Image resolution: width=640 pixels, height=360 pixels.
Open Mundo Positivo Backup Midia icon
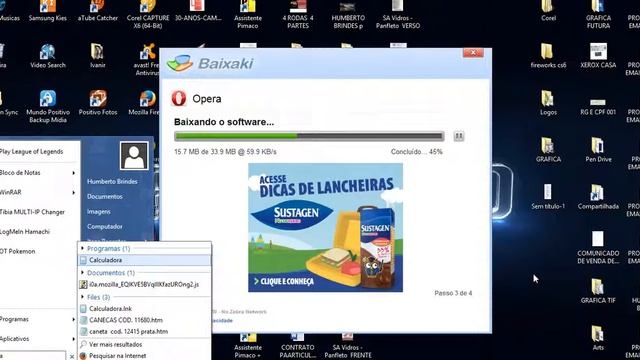pos(48,107)
